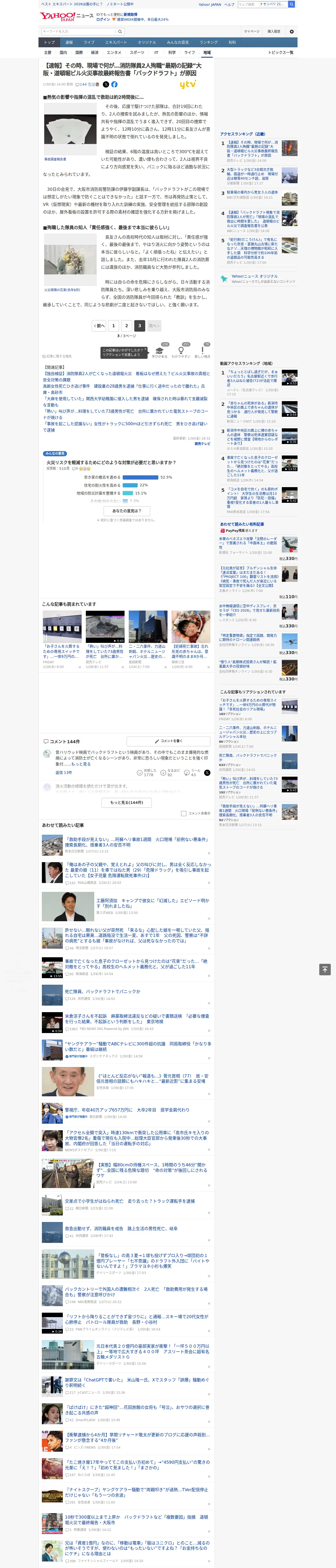Image resolution: width=336 pixels, height=1568 pixels.
Task: Open the ランキング navigation tab
Action: click(x=209, y=43)
